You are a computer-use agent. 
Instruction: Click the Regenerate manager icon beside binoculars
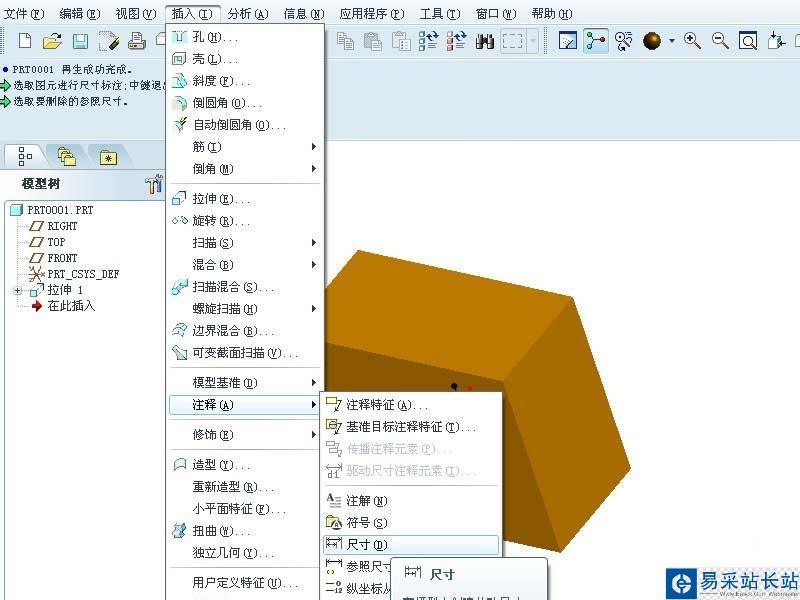457,41
